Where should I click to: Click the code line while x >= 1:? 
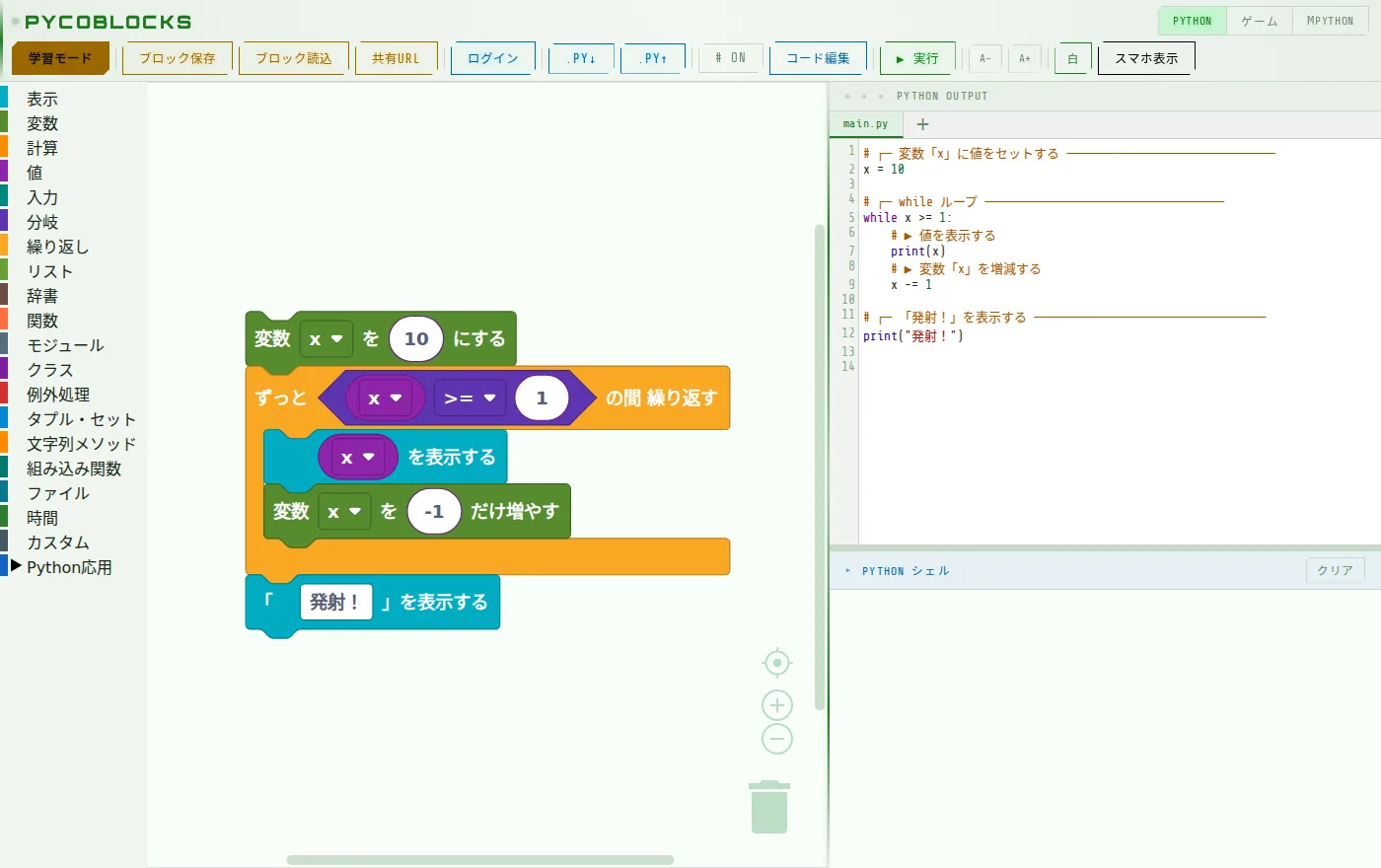908,218
